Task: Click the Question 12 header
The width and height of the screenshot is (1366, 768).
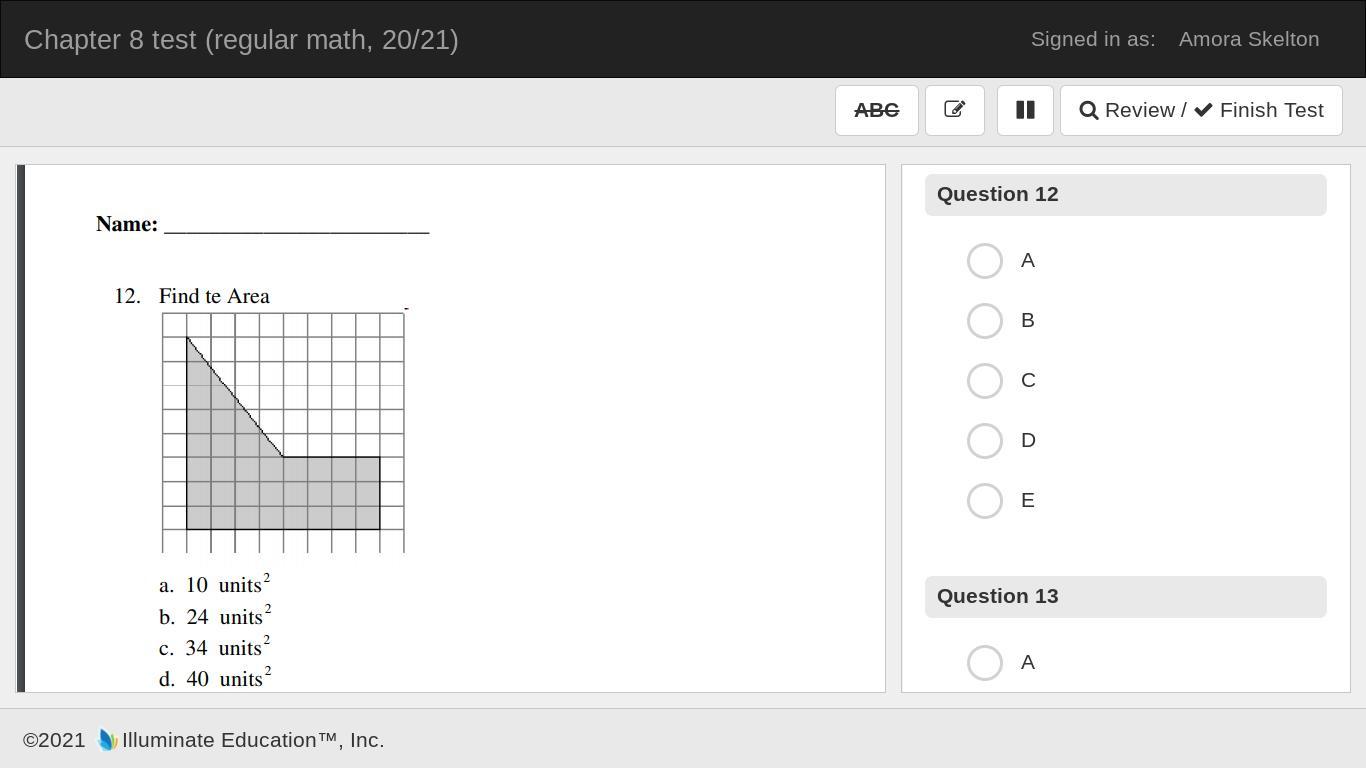Action: pos(1125,195)
